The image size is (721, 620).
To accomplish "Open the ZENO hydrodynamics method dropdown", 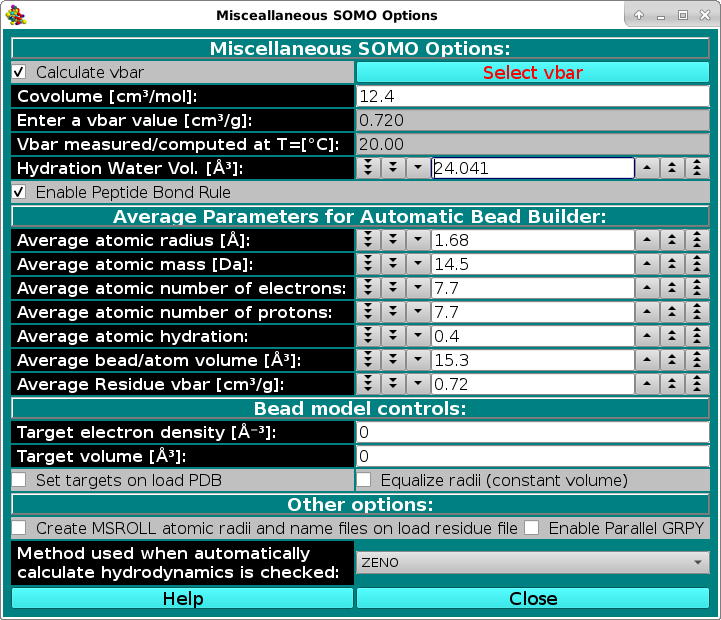I will [533, 563].
